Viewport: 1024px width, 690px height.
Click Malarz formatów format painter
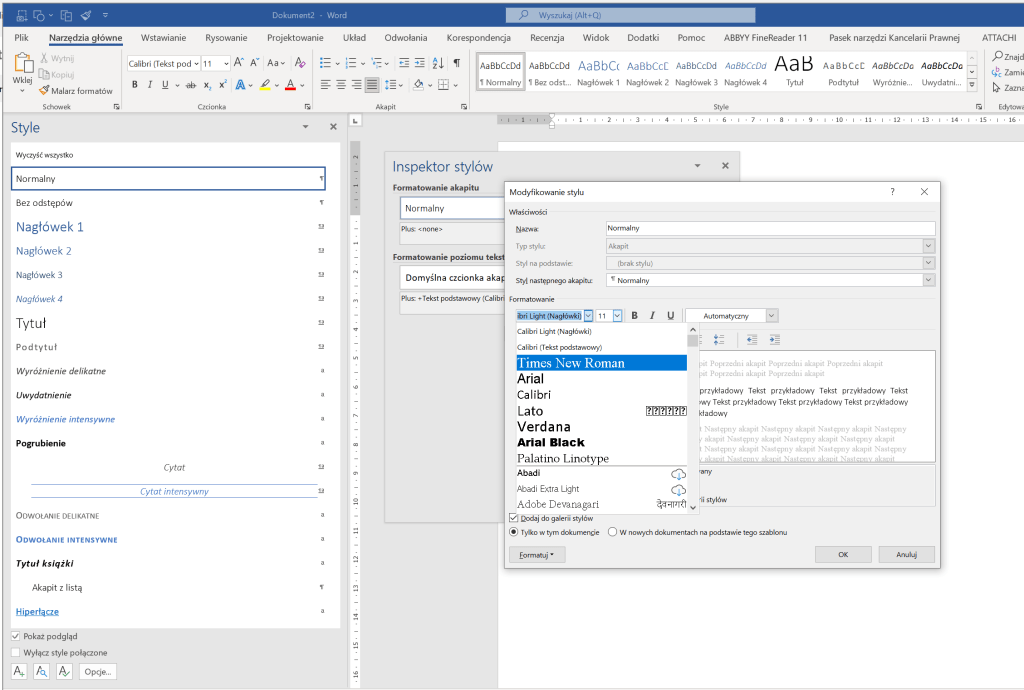pos(75,90)
